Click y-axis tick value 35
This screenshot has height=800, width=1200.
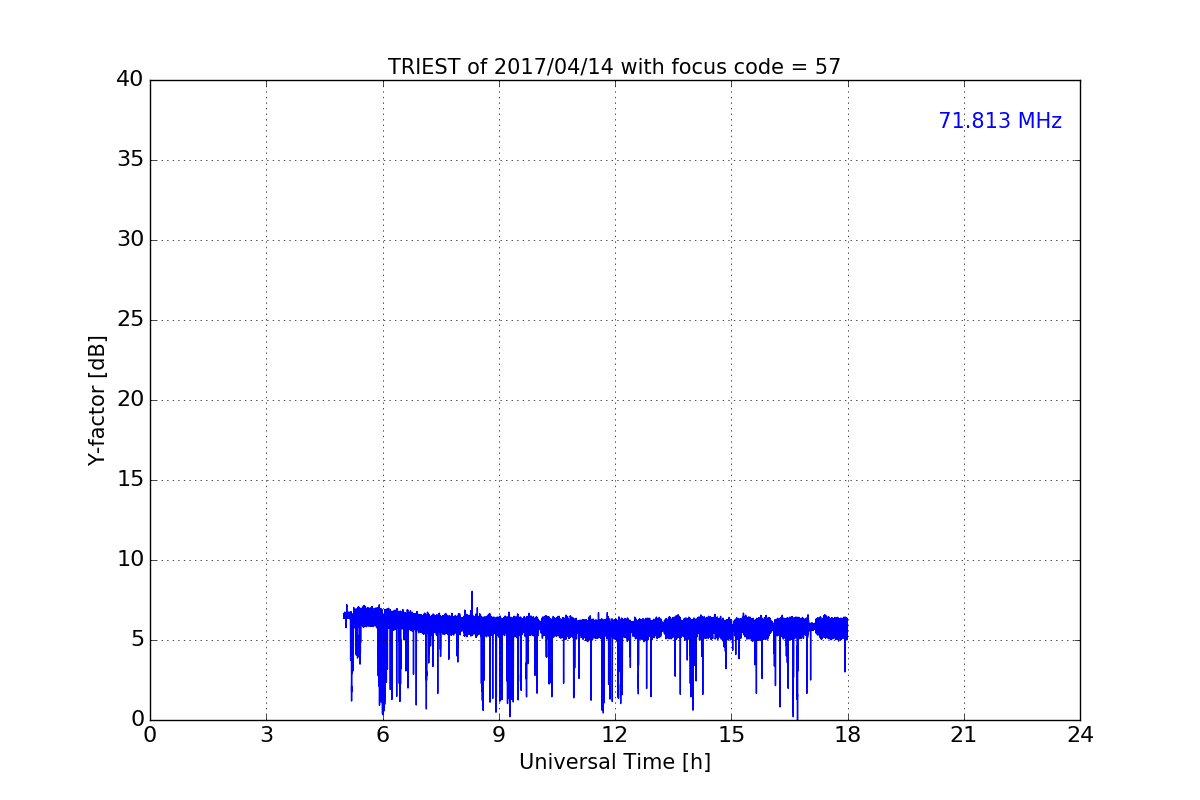(130, 160)
